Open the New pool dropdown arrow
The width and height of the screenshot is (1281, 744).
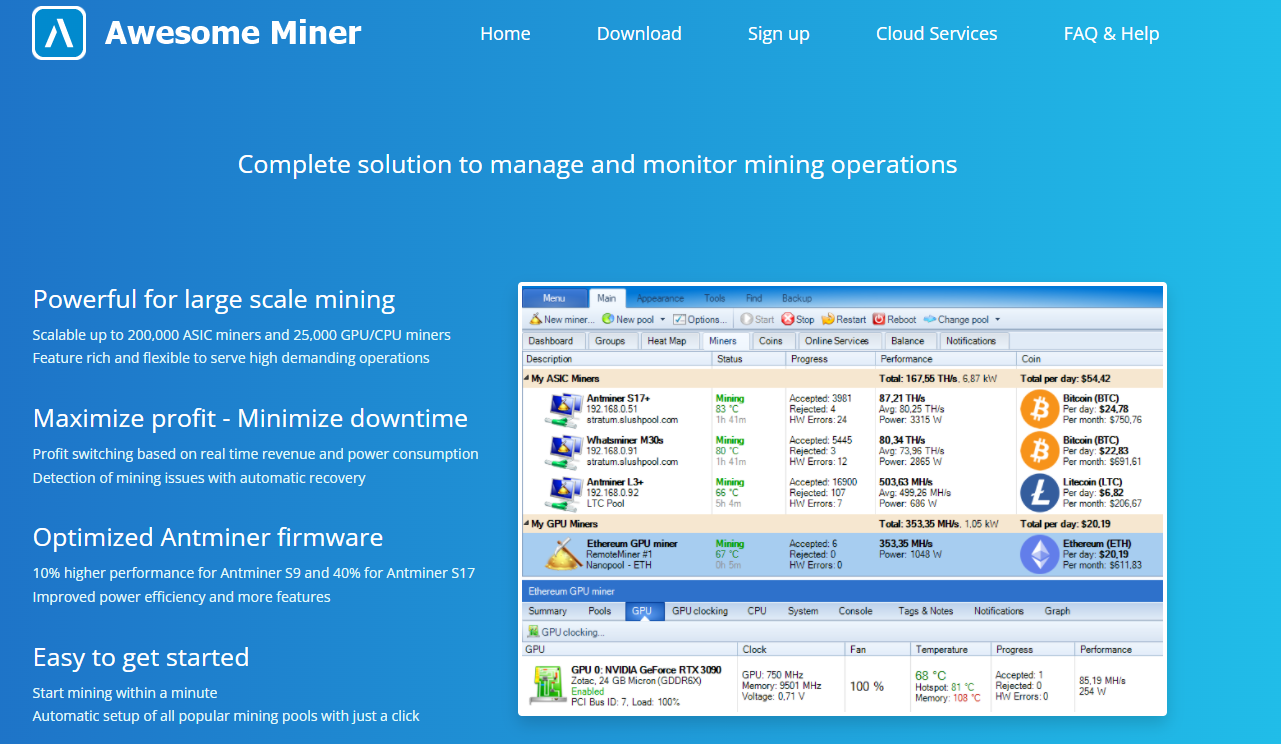662,320
